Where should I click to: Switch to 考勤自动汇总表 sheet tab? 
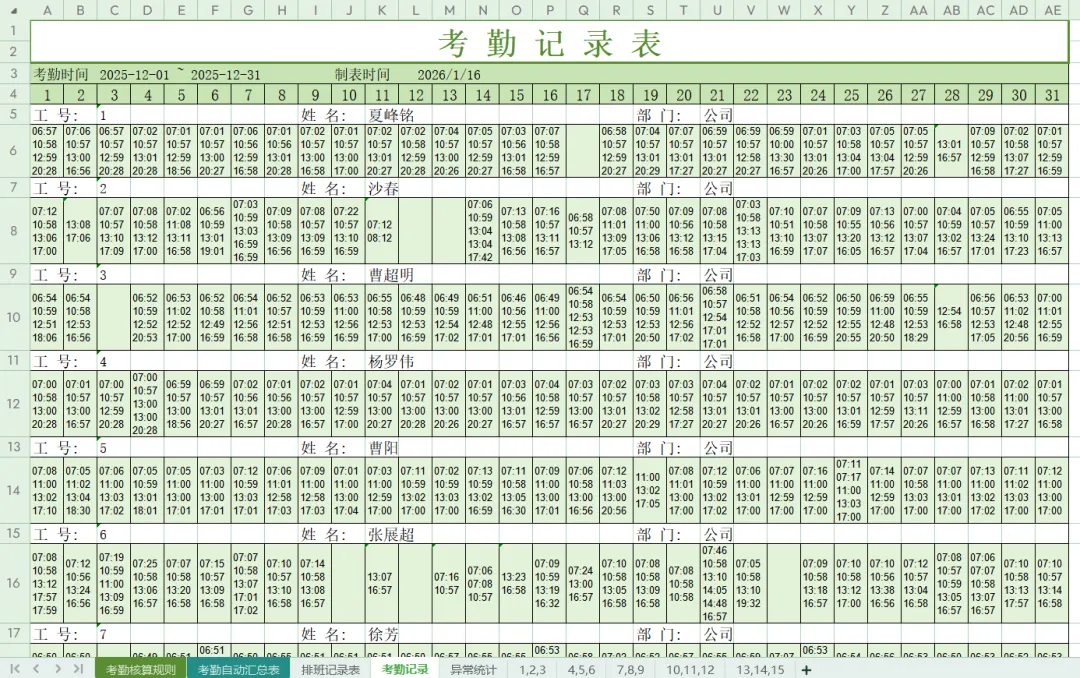238,670
